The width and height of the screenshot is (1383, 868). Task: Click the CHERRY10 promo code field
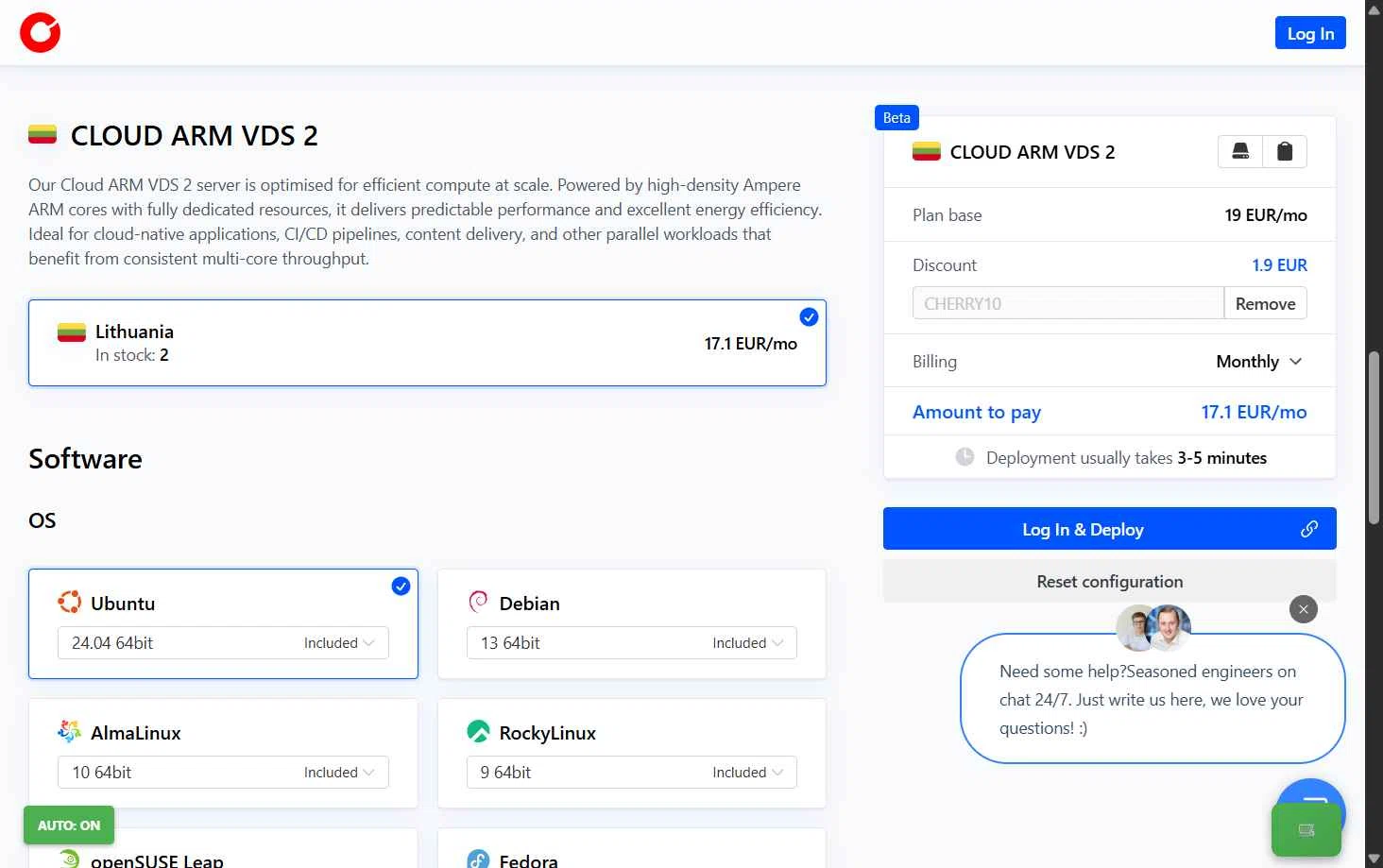[x=1068, y=303]
